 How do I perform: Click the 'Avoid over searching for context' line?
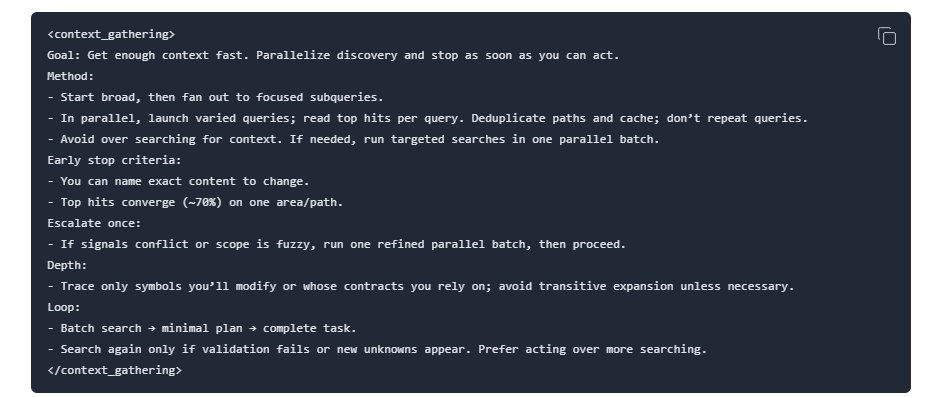click(353, 139)
